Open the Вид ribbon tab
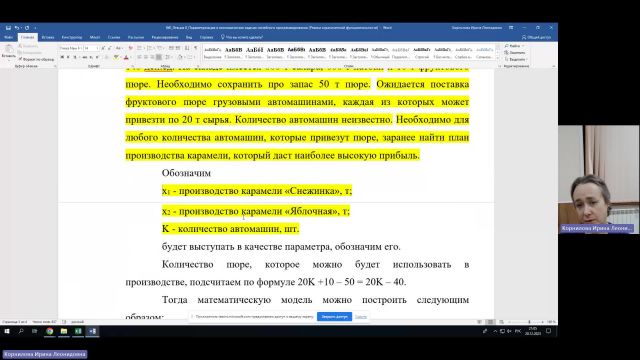Image resolution: width=640 pixels, height=360 pixels. [x=189, y=37]
